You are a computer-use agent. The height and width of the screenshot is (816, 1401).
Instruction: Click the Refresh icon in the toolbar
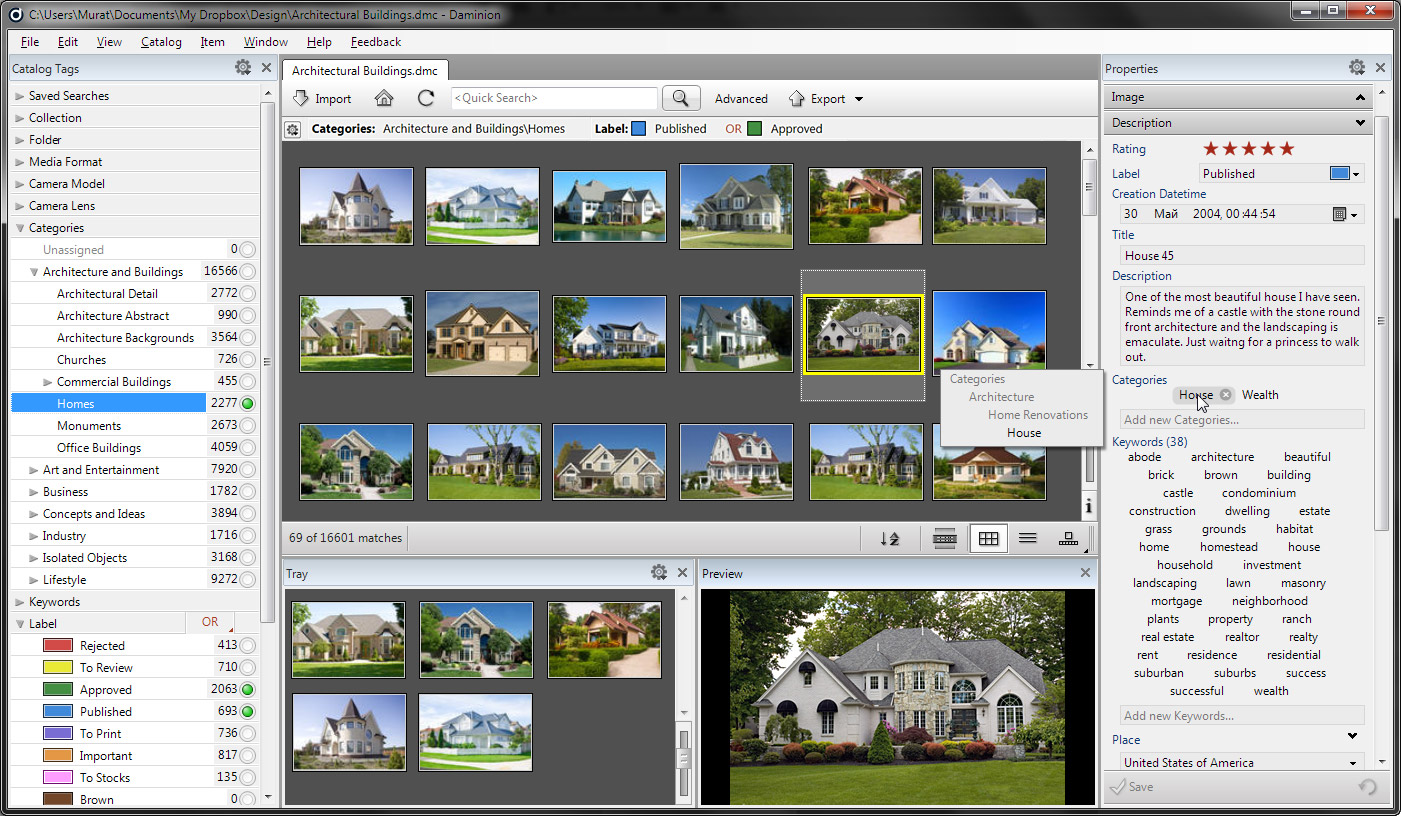click(426, 98)
